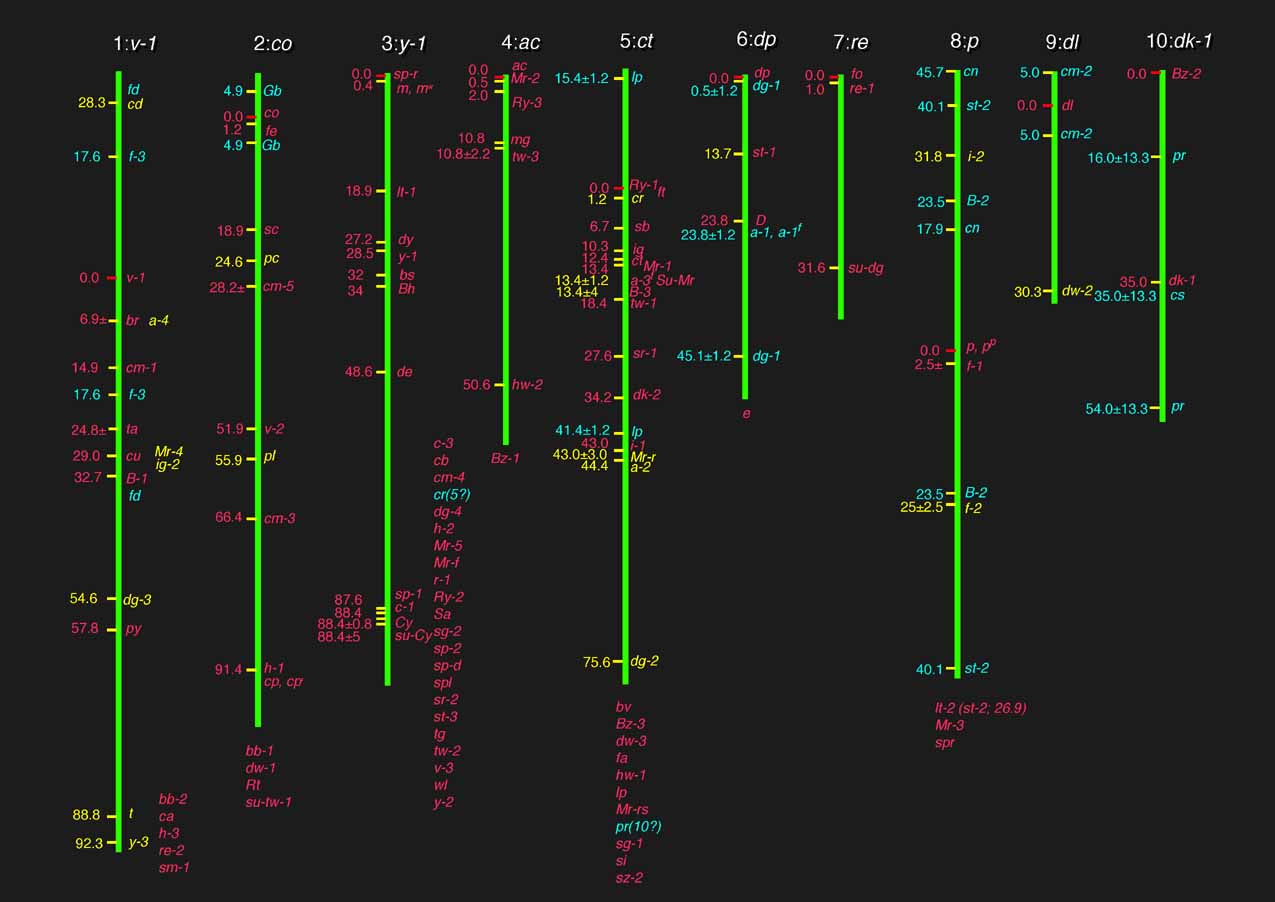Select the dg-2 locus at 75.6
This screenshot has width=1275, height=902.
click(644, 662)
